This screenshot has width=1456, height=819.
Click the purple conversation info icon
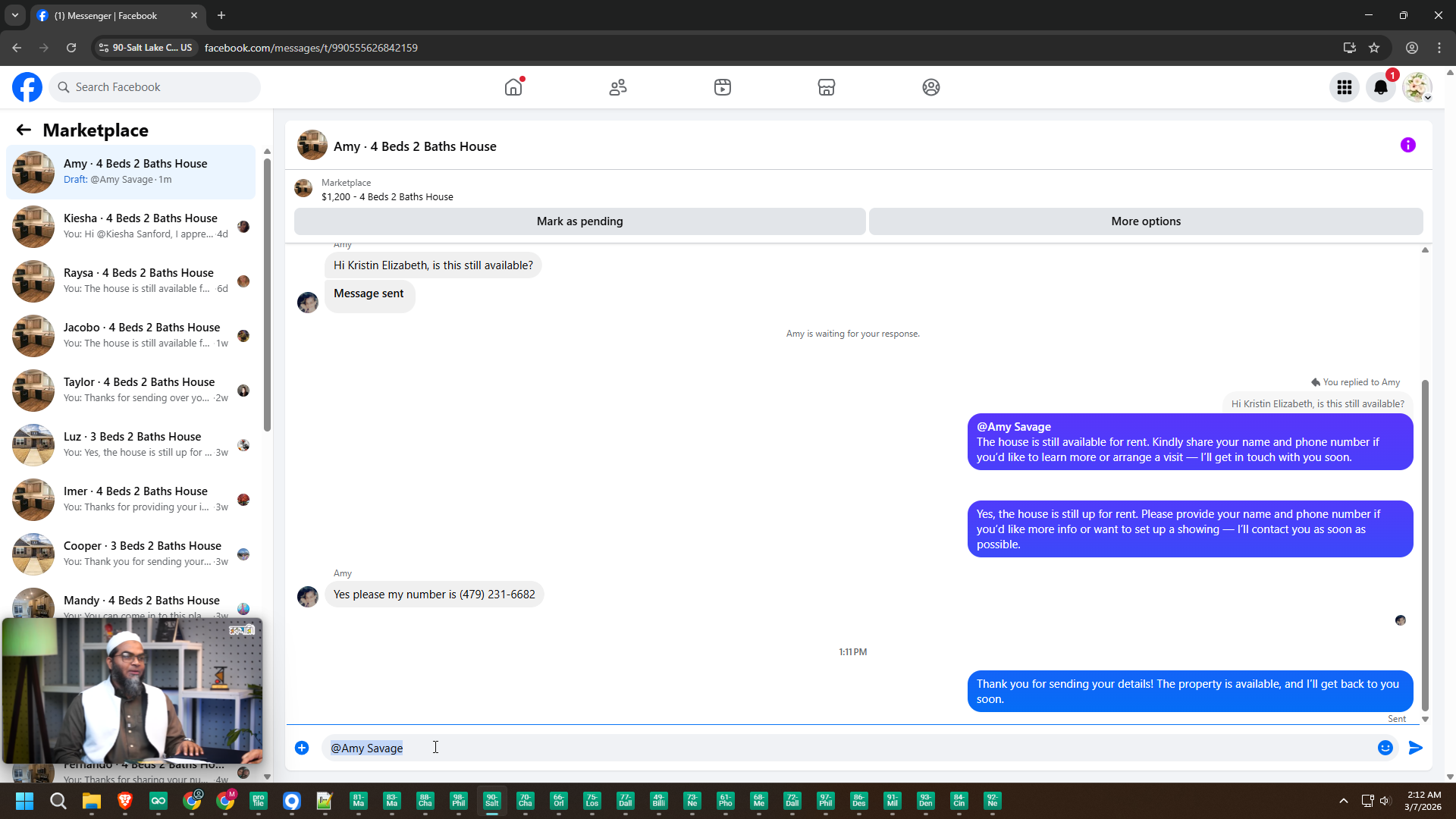point(1407,145)
